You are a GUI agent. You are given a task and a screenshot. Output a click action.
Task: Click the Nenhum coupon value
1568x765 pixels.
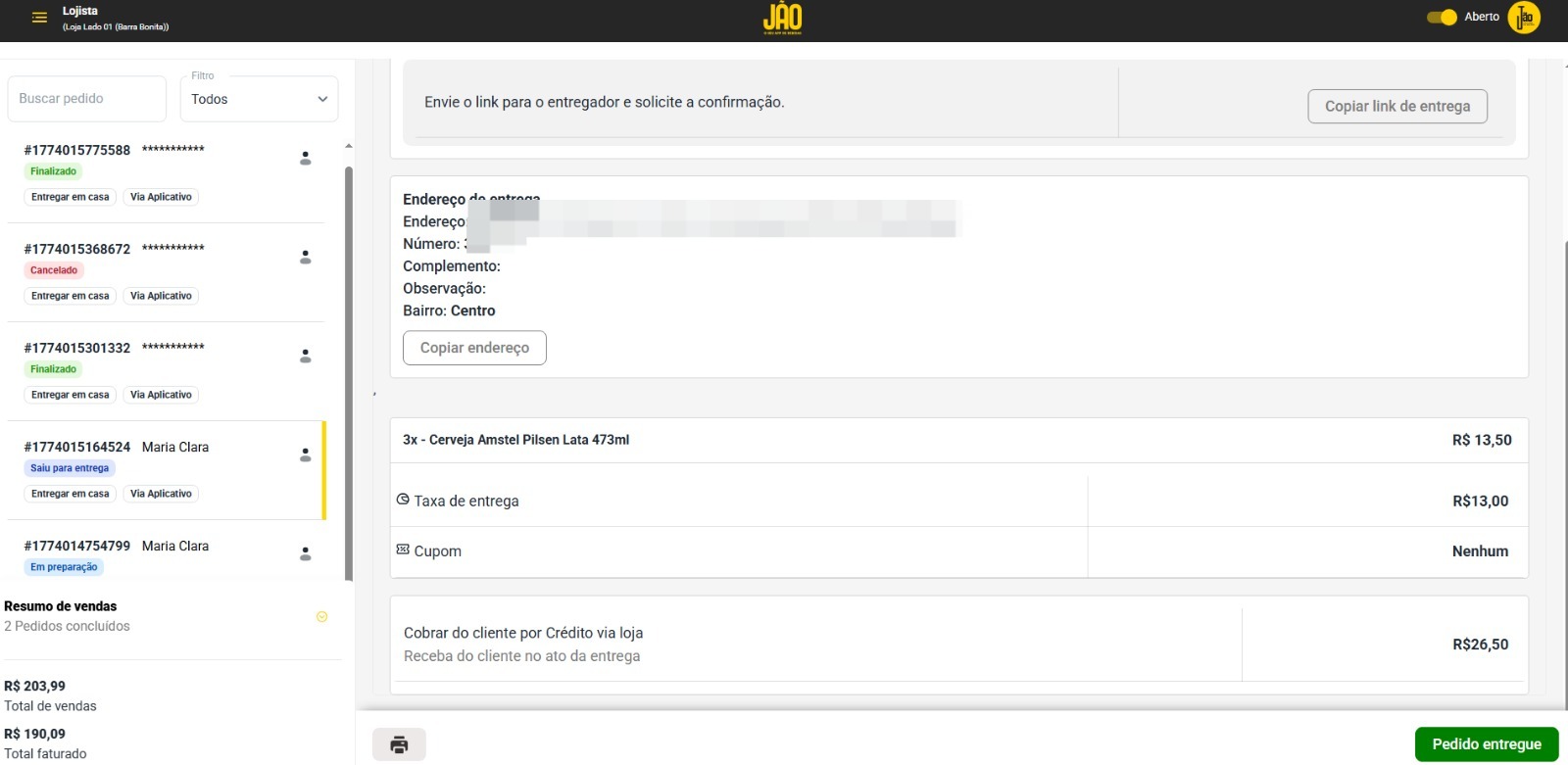tap(1480, 551)
